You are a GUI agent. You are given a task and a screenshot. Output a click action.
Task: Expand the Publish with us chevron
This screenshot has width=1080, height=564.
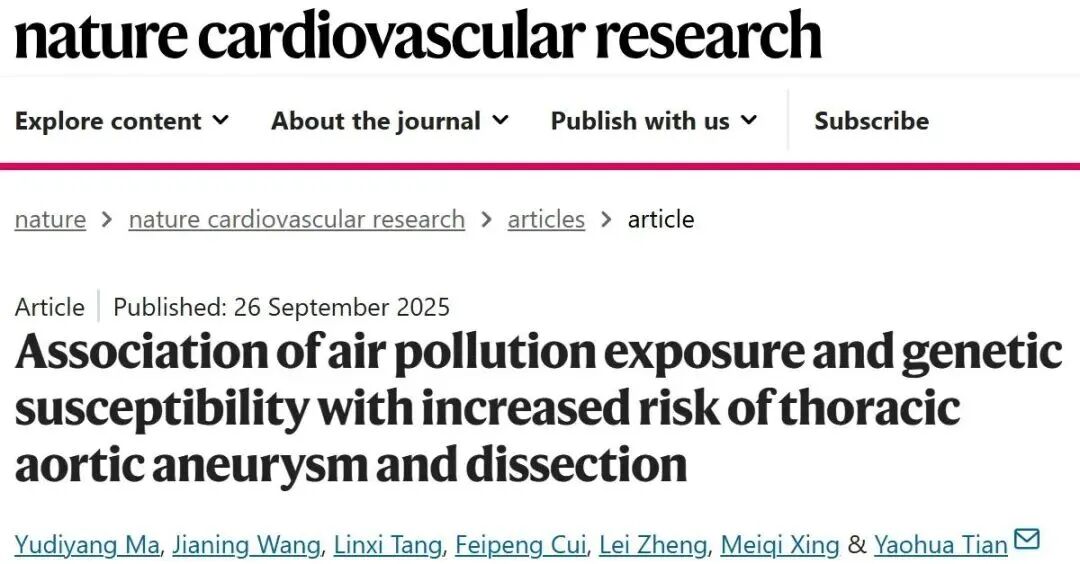pyautogui.click(x=748, y=121)
